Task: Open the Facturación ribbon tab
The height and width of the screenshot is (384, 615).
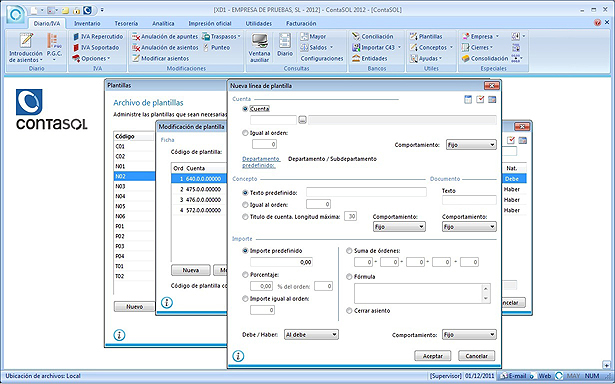Action: coord(301,24)
